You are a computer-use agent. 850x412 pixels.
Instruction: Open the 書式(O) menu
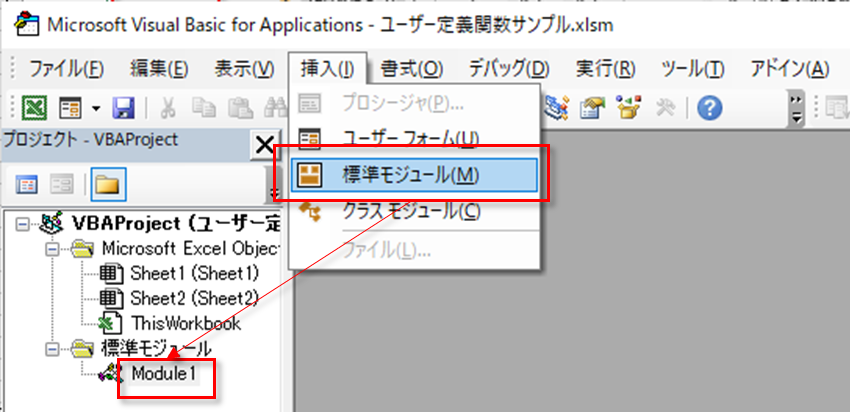411,69
